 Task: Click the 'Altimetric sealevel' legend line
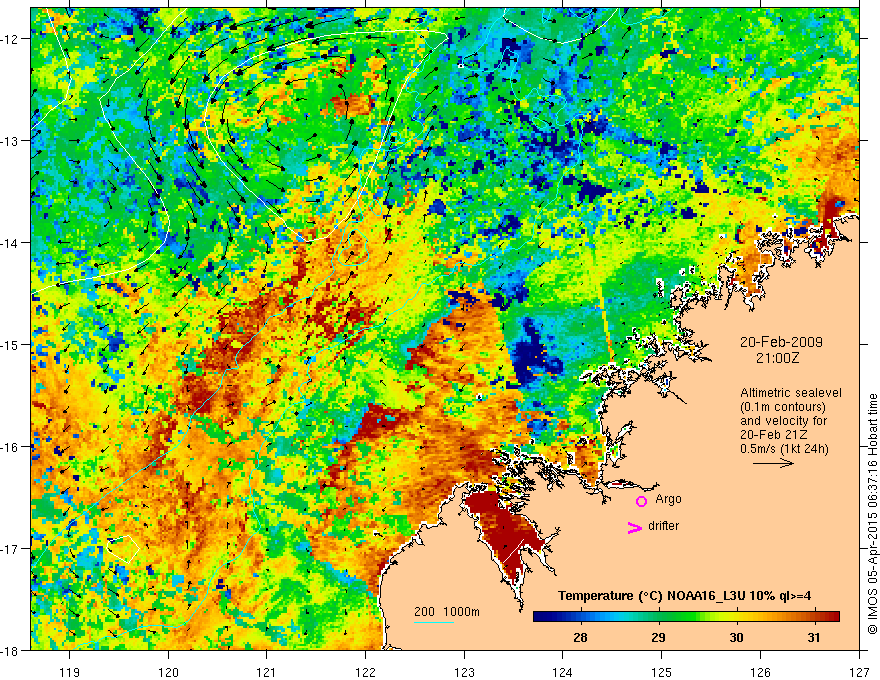coord(791,393)
